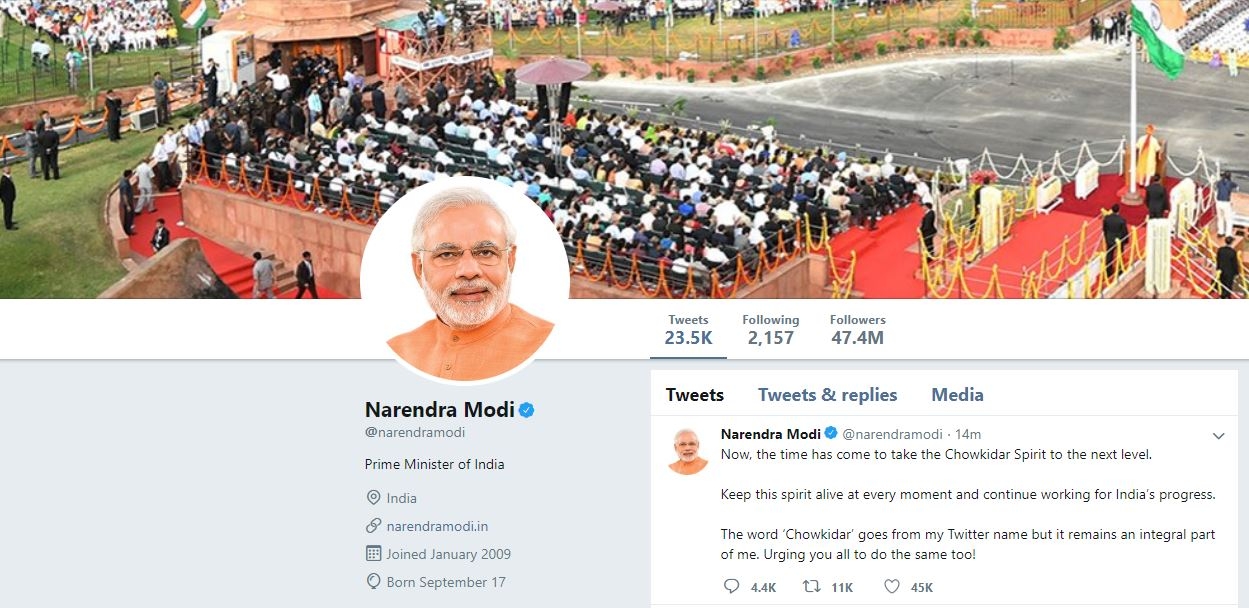
Task: Click the calendar icon beside Joined January 2009
Action: 373,554
